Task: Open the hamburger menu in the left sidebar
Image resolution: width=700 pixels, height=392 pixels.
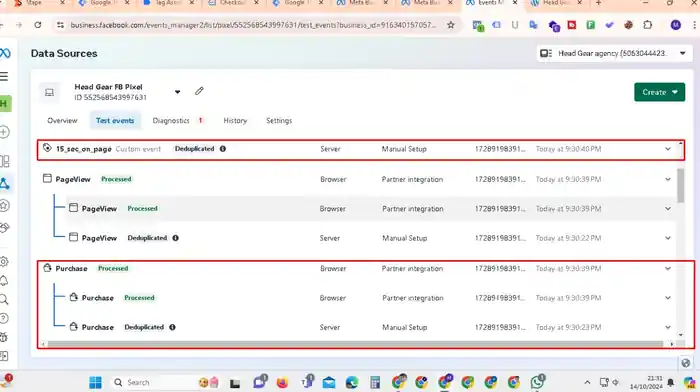Action: 4,77
